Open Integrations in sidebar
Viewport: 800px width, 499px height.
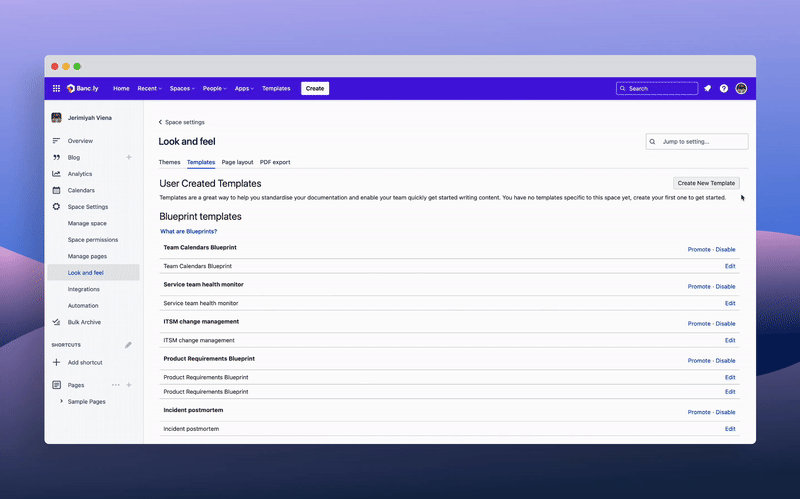coord(84,289)
